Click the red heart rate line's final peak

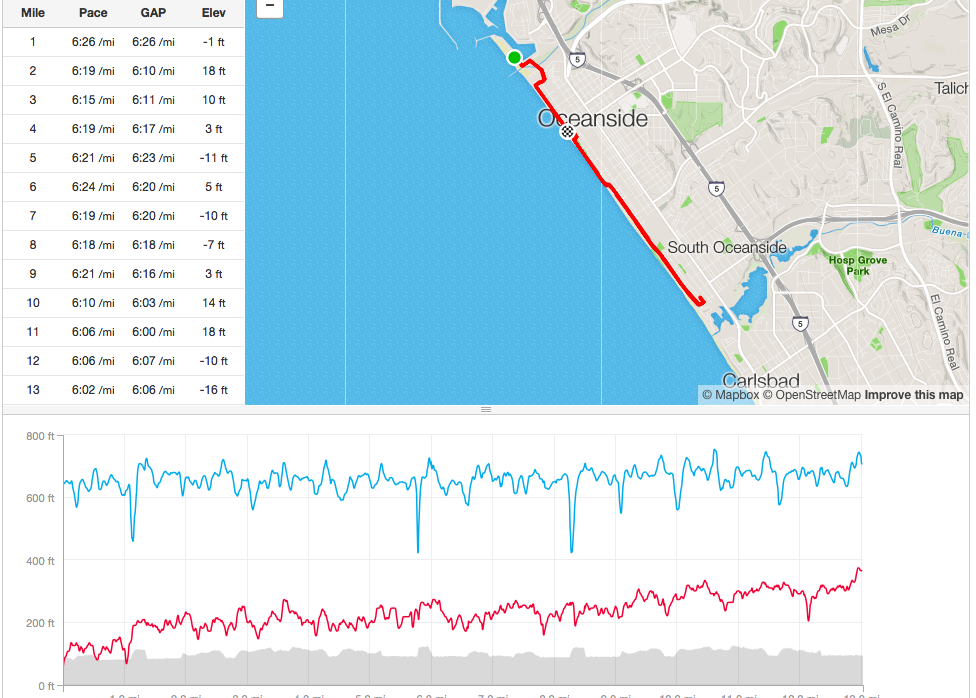click(x=858, y=569)
